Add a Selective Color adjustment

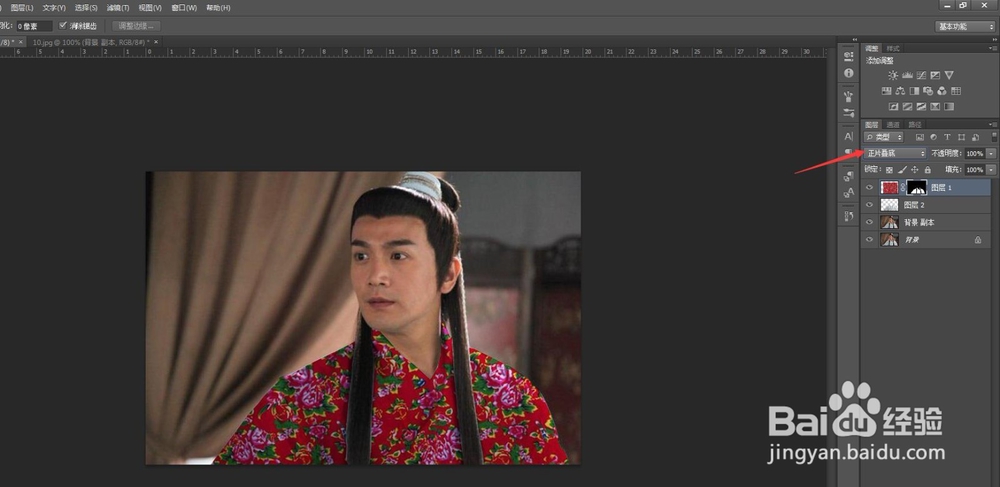936,106
